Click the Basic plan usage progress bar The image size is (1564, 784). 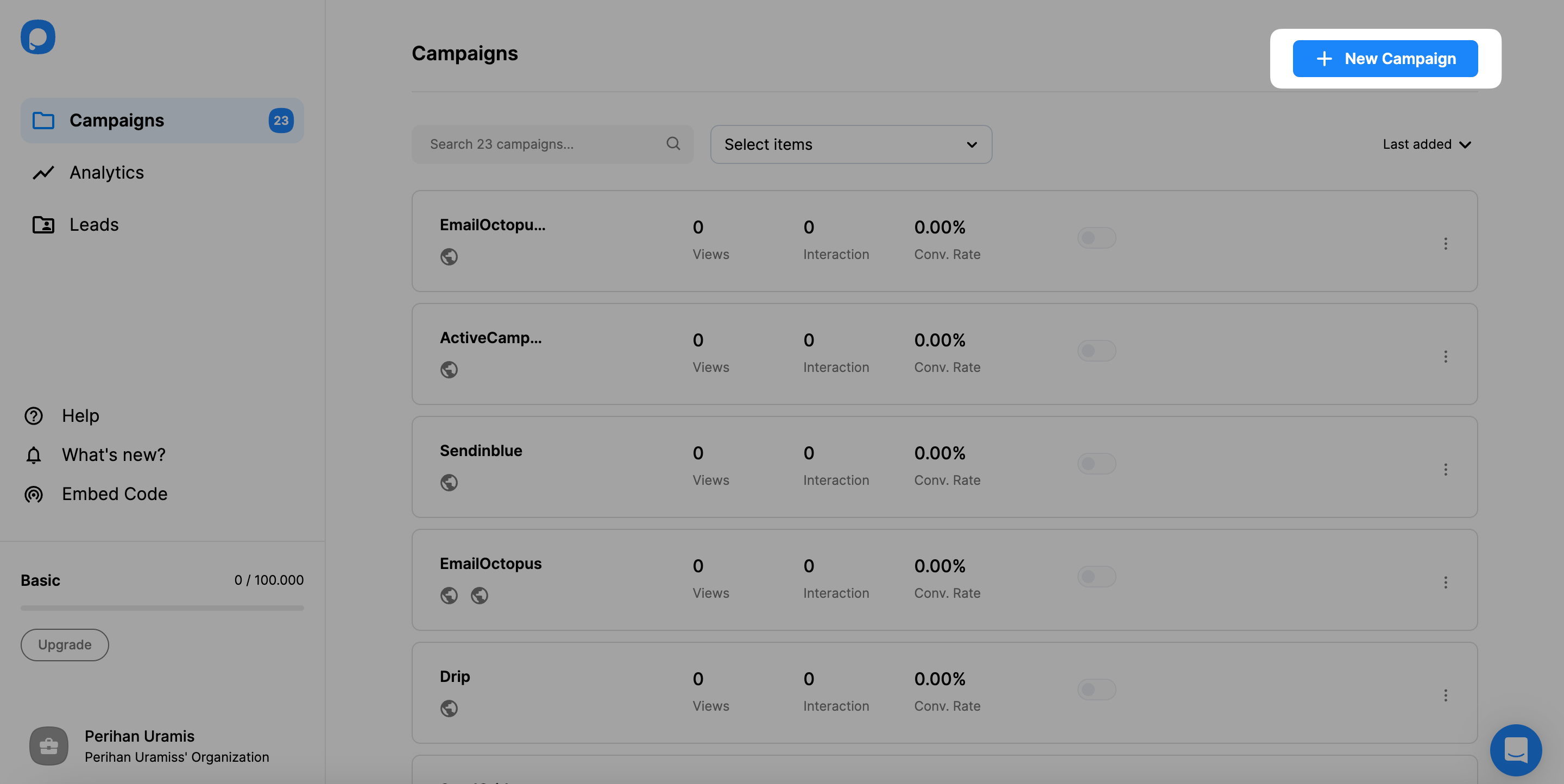(162, 608)
